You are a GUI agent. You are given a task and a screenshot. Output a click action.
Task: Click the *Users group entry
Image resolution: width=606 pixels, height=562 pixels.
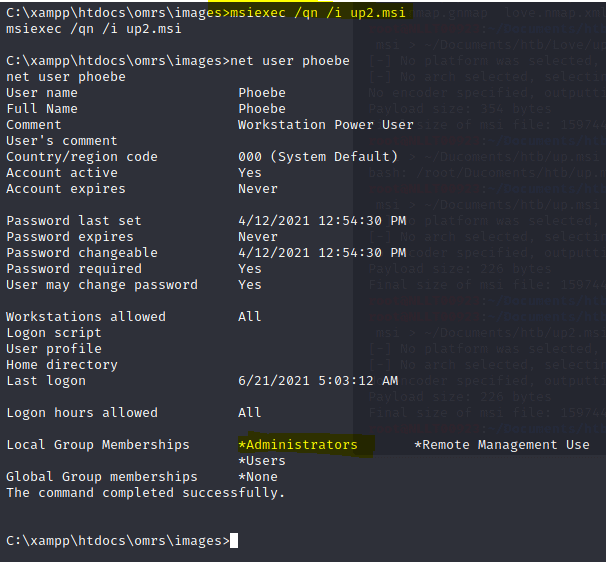tap(262, 461)
